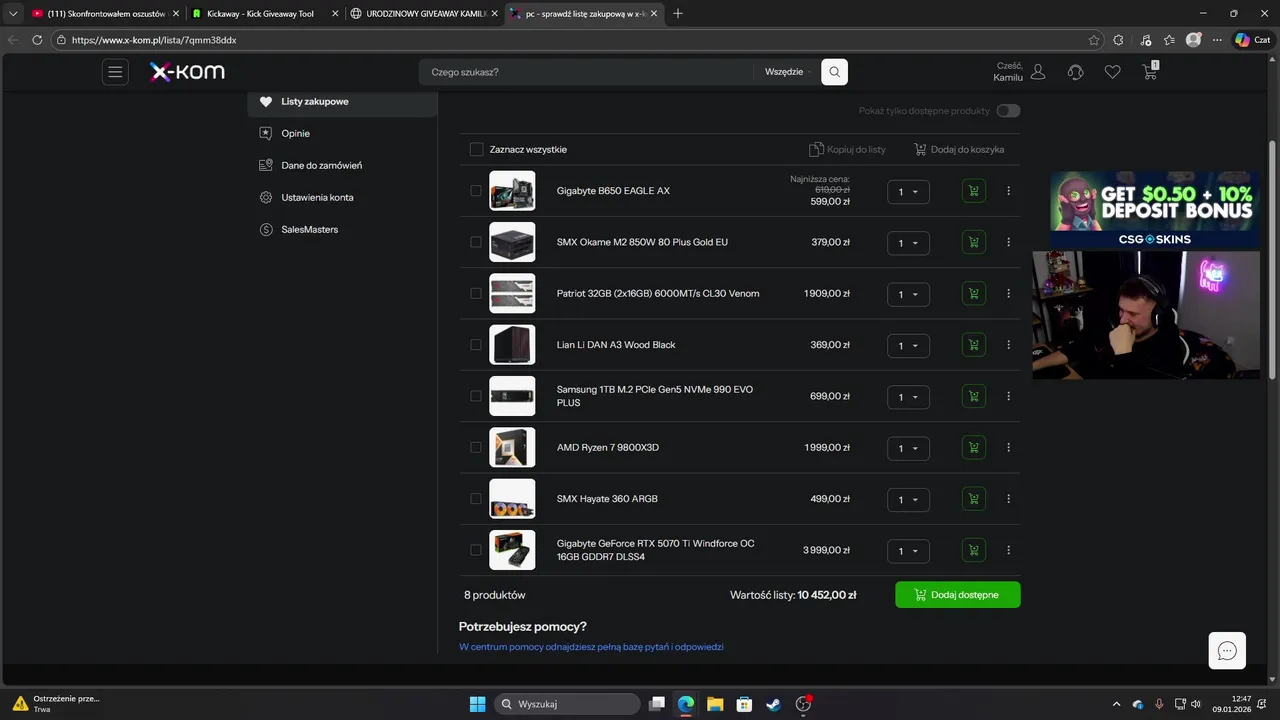Click the page vertical scrollbar

pyautogui.click(x=1273, y=260)
